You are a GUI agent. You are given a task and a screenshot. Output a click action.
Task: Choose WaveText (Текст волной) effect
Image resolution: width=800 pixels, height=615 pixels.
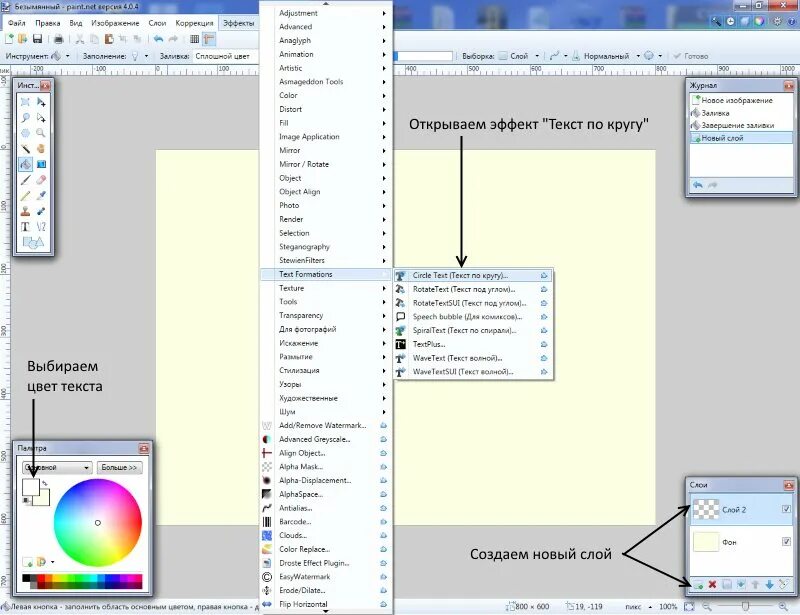pos(473,358)
